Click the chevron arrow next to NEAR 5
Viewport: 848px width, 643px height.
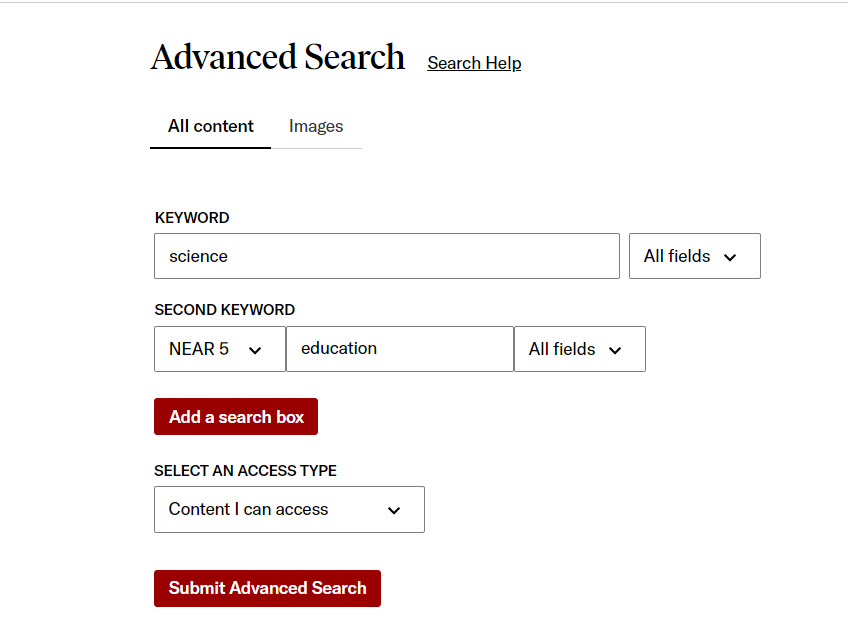[x=255, y=350]
